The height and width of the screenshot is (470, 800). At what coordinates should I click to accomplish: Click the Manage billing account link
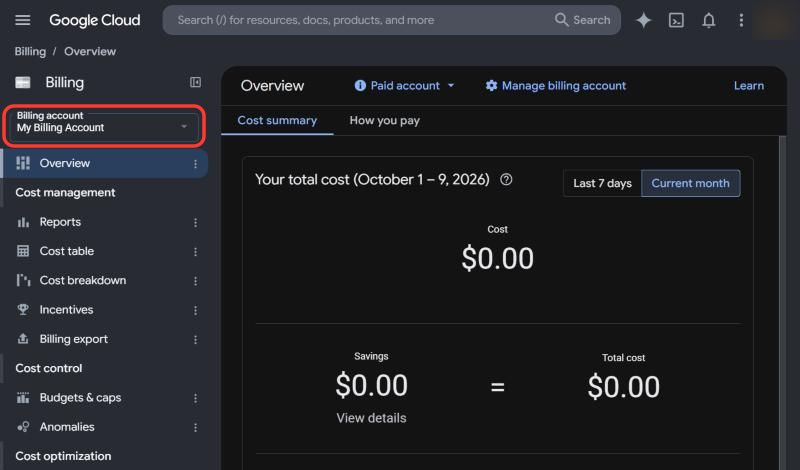563,85
